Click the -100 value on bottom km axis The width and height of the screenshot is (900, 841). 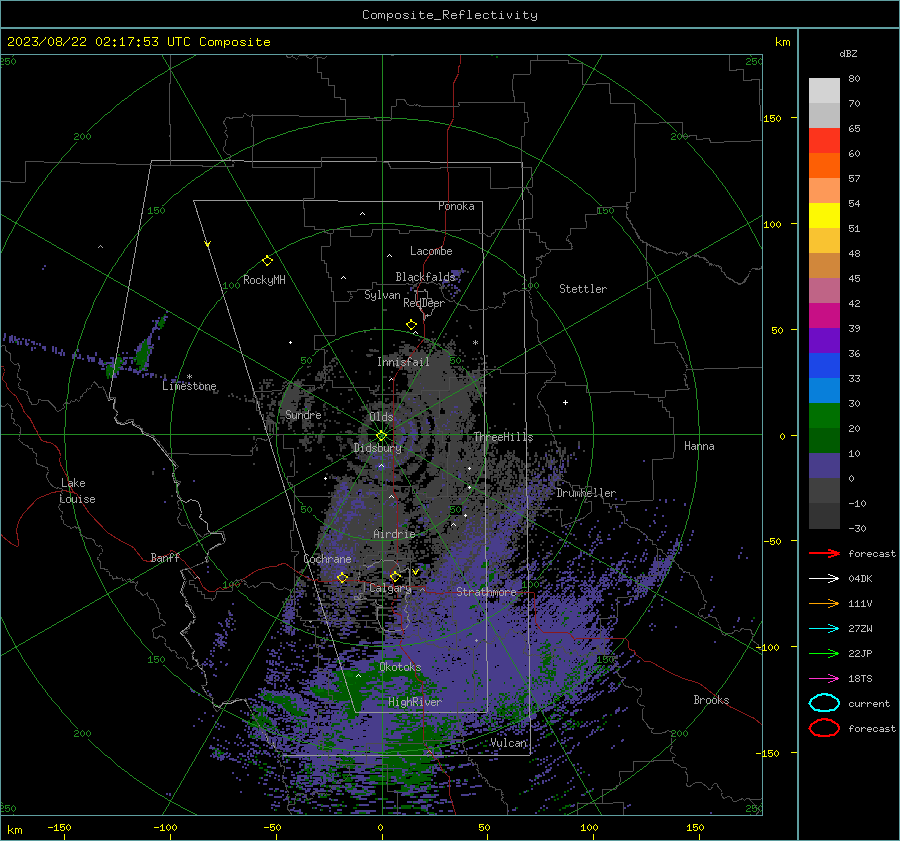[165, 828]
